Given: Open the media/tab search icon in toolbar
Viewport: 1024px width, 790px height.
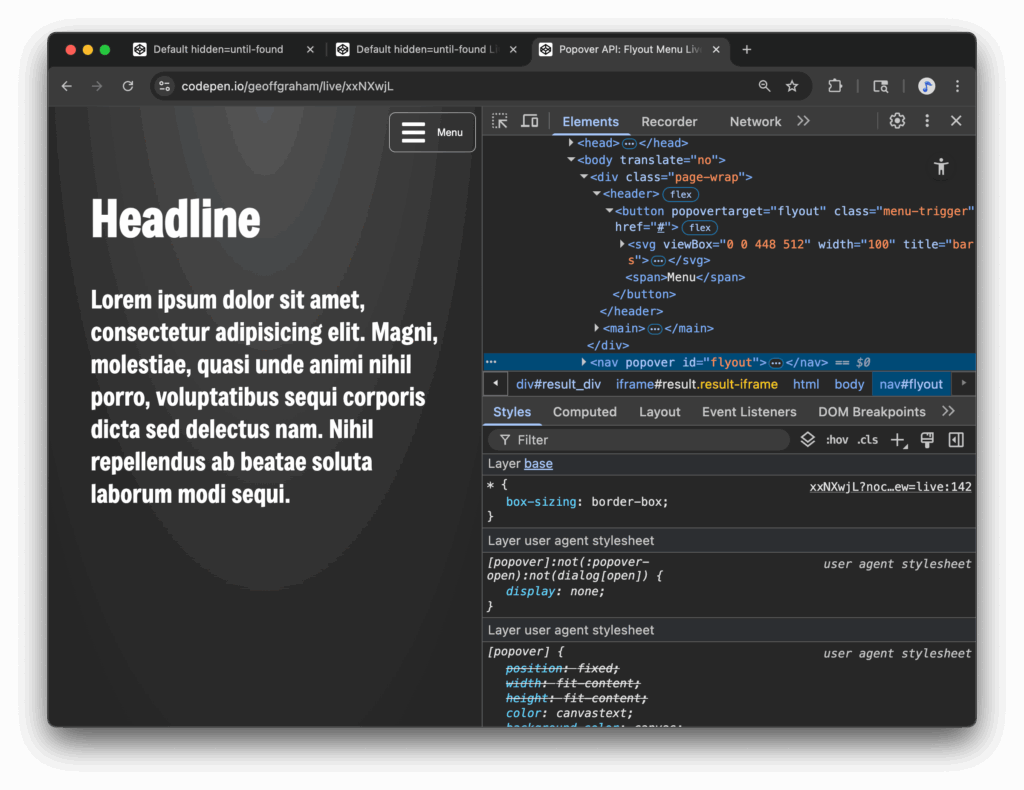Looking at the screenshot, I should coord(880,86).
